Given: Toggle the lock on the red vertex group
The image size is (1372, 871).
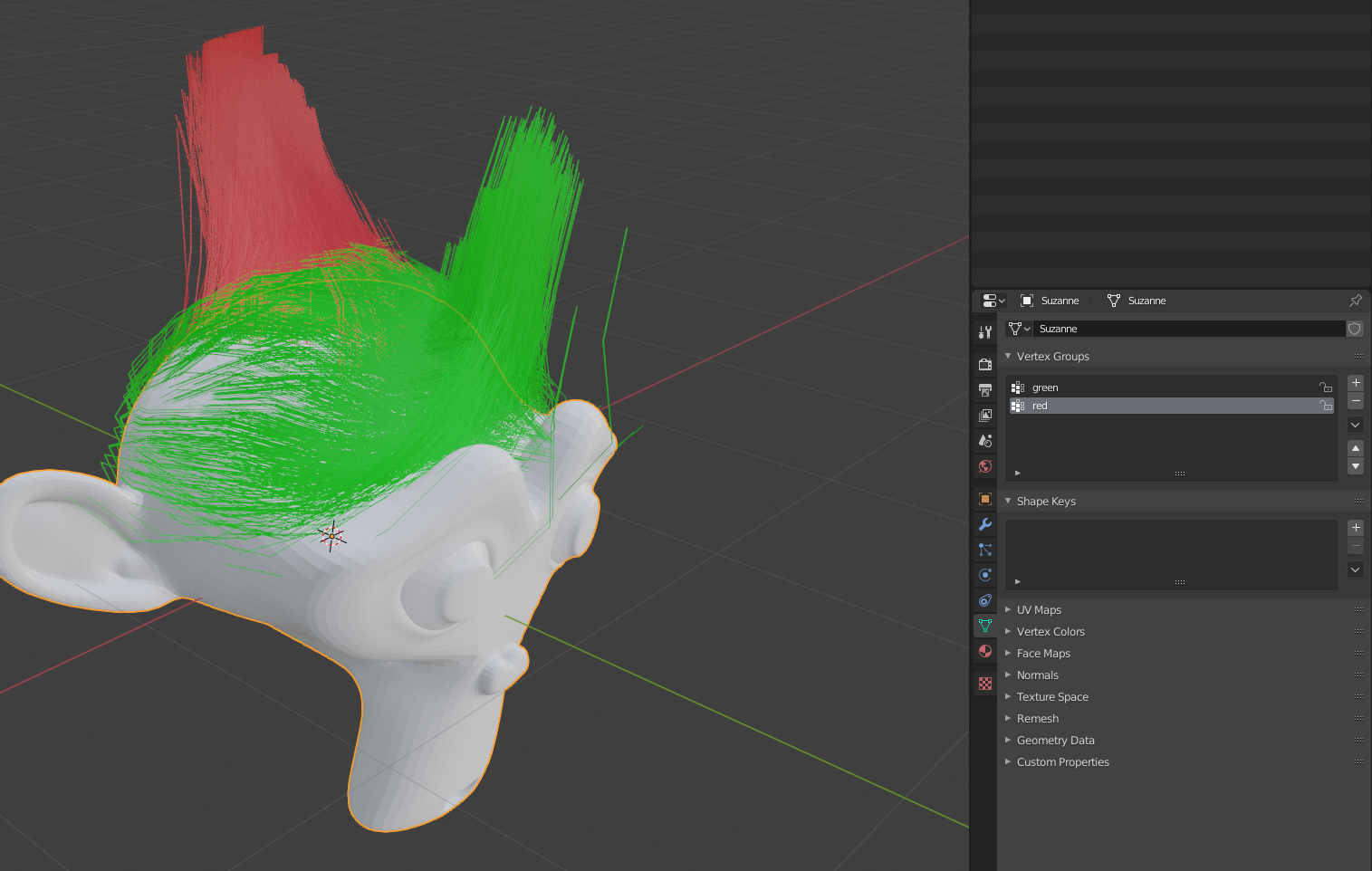Looking at the screenshot, I should click(x=1325, y=406).
